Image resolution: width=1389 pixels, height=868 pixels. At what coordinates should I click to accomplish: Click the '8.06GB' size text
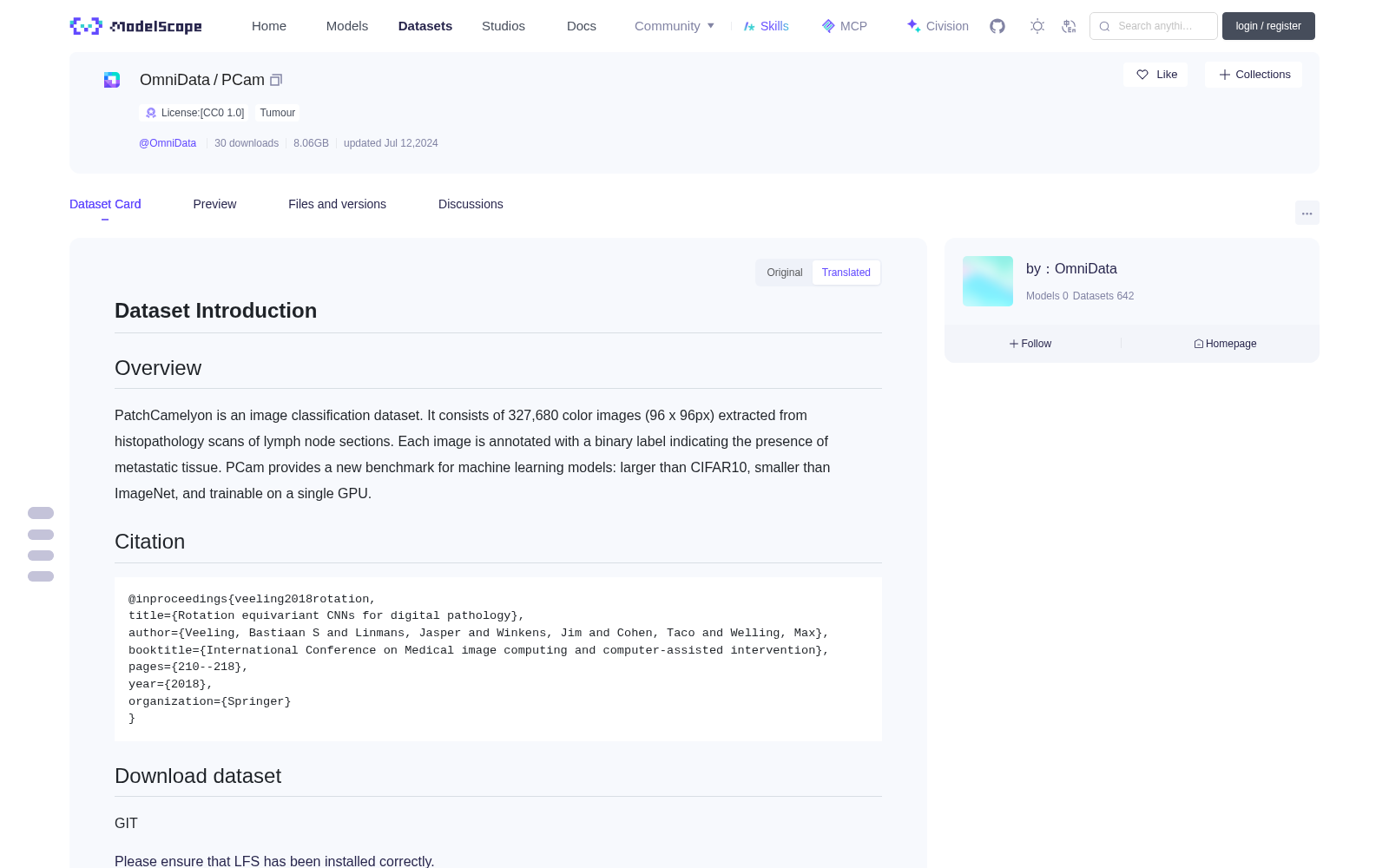click(x=311, y=143)
